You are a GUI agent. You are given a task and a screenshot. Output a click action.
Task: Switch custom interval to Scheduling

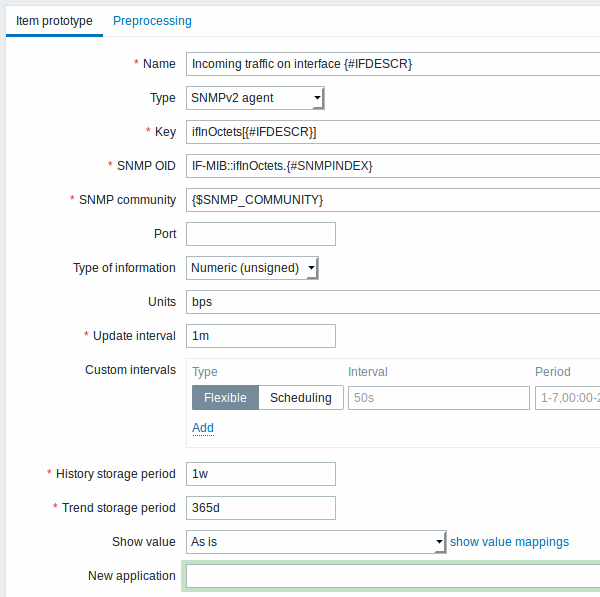pos(301,398)
